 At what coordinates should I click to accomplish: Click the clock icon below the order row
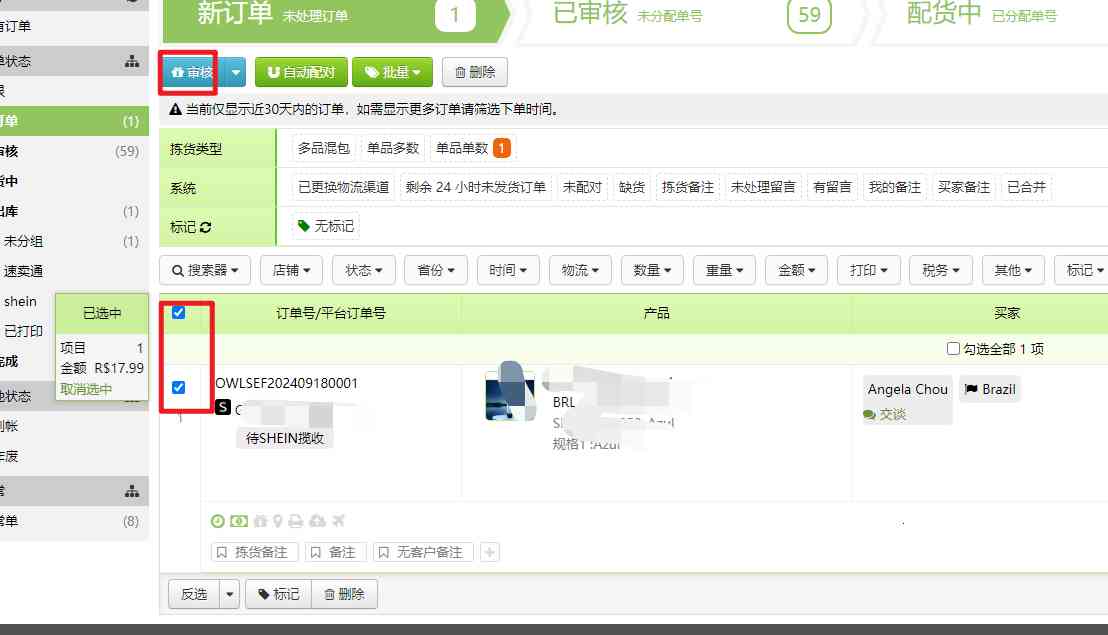click(217, 520)
